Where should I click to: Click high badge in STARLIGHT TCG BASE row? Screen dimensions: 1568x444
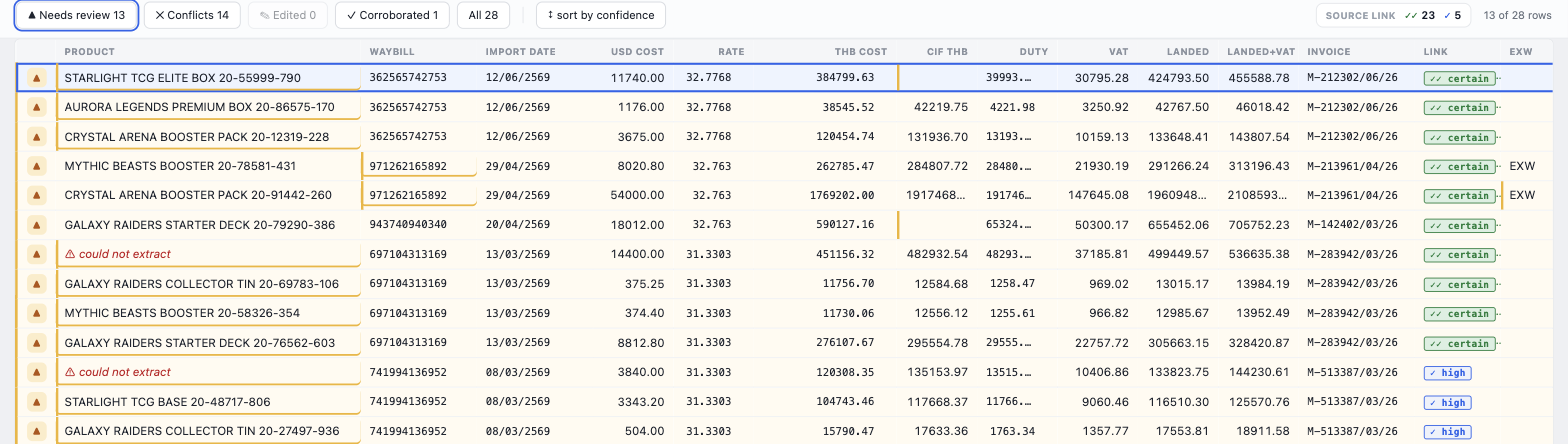(x=1447, y=402)
